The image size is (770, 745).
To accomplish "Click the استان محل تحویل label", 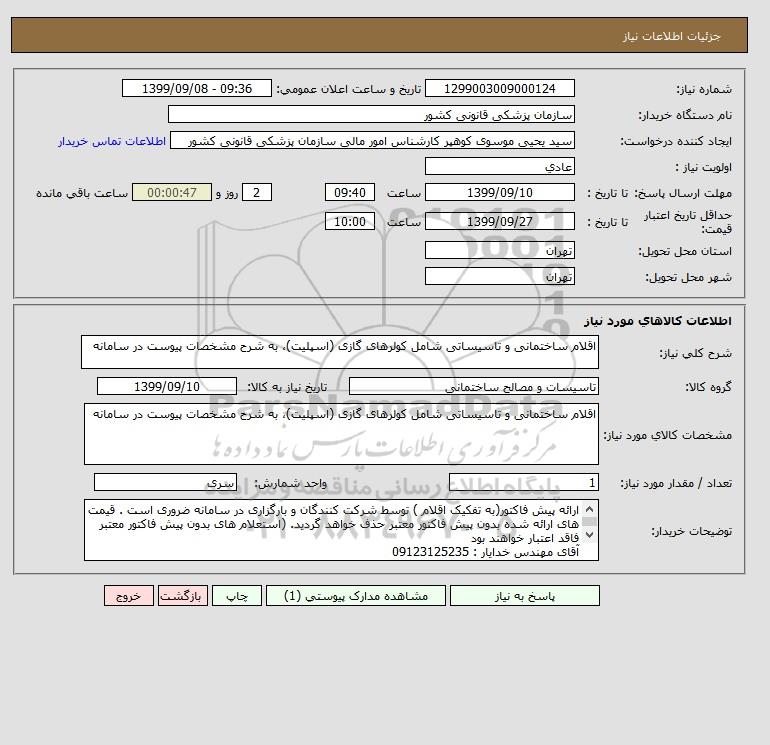I will pyautogui.click(x=685, y=251).
